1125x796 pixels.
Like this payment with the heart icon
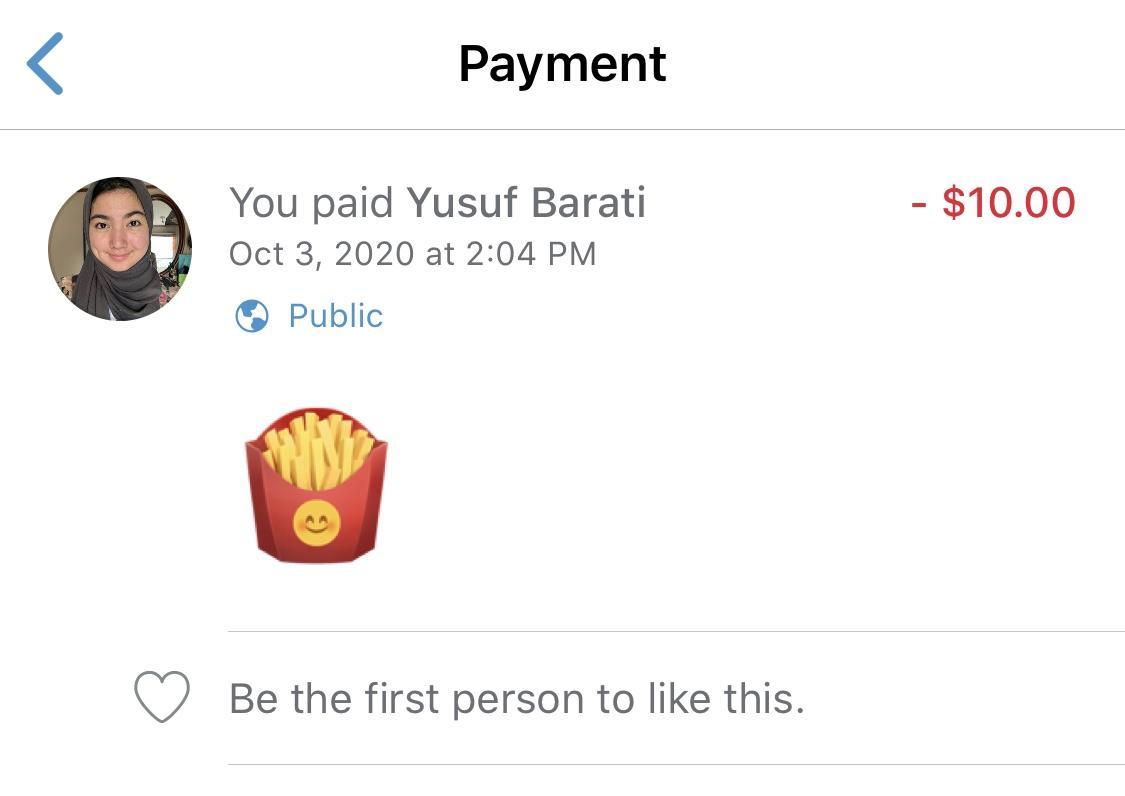pyautogui.click(x=162, y=697)
